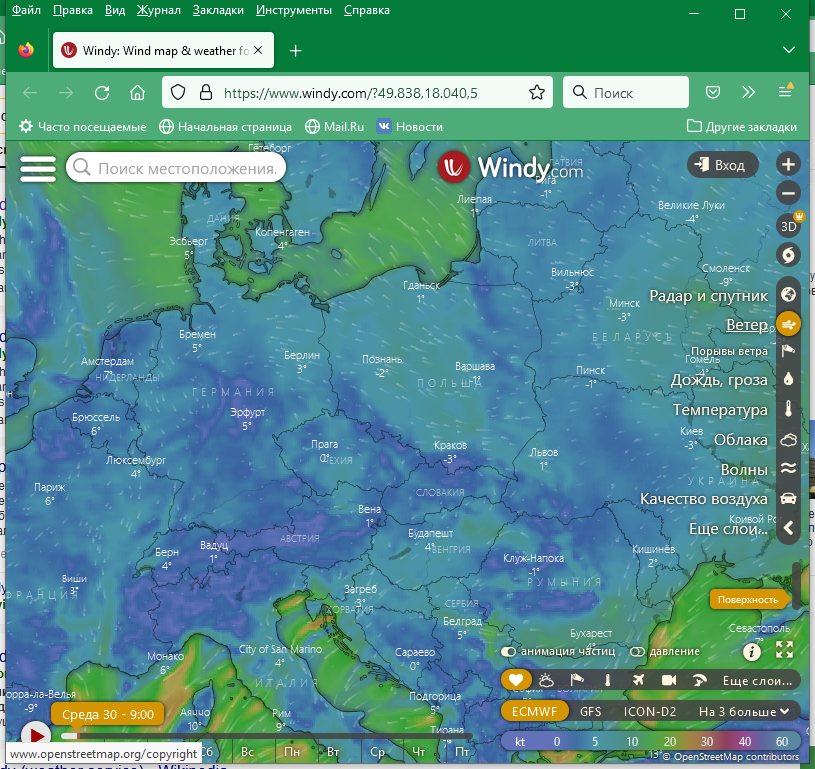Open the more layers list in the right sidebar
The image size is (815, 769).
tap(728, 529)
